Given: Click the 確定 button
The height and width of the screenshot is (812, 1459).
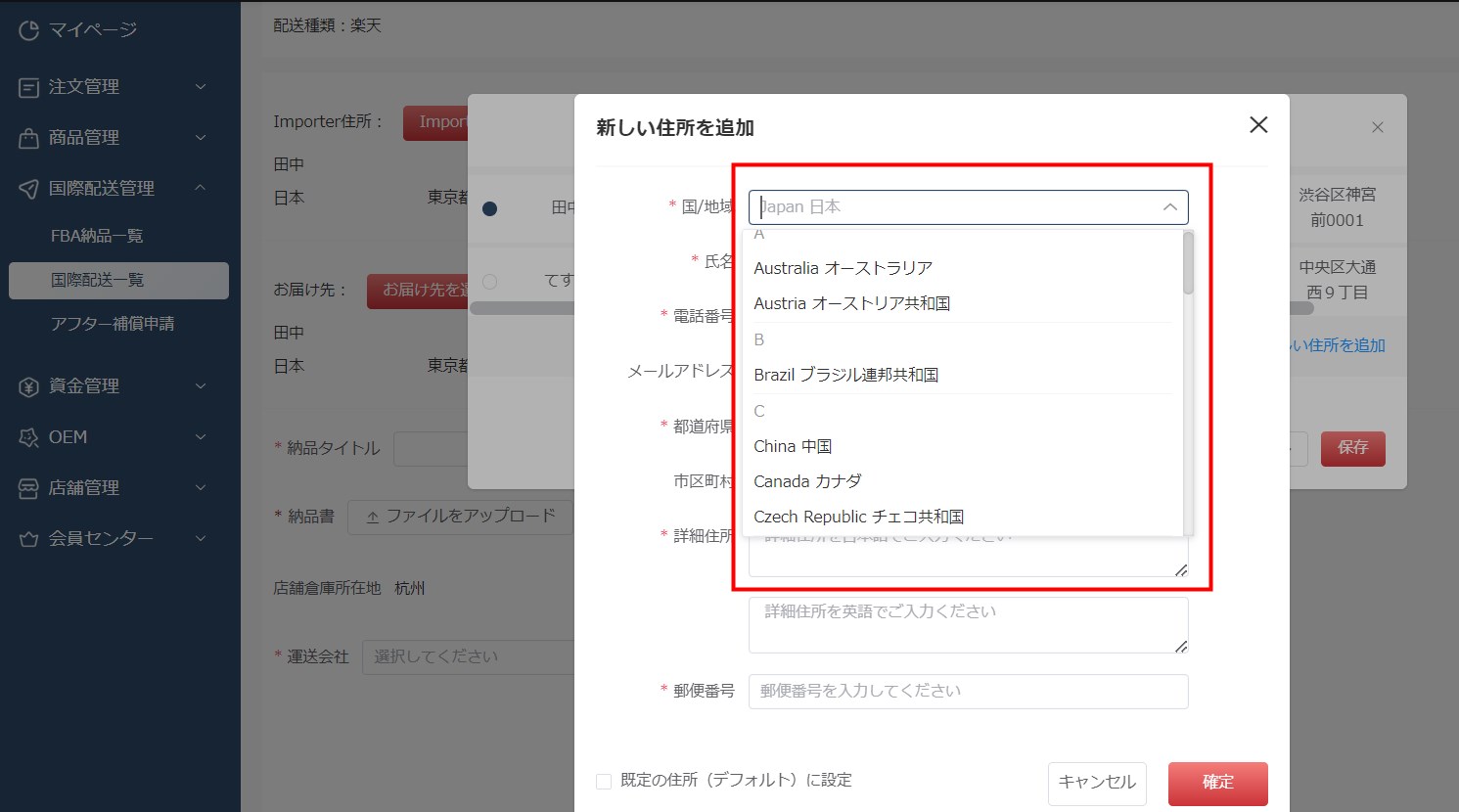Looking at the screenshot, I should [x=1218, y=783].
